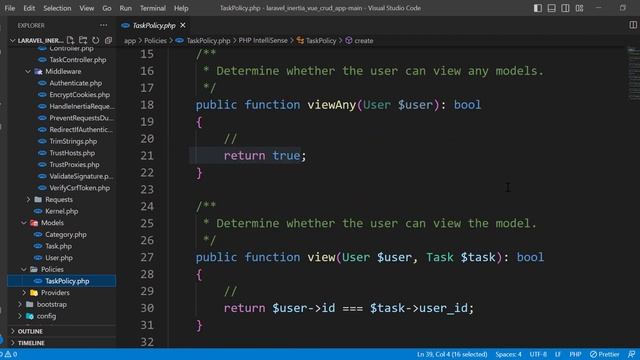Collapse the LARAVEL_INER project root
Image resolution: width=640 pixels, height=360 pixels.
[12, 40]
